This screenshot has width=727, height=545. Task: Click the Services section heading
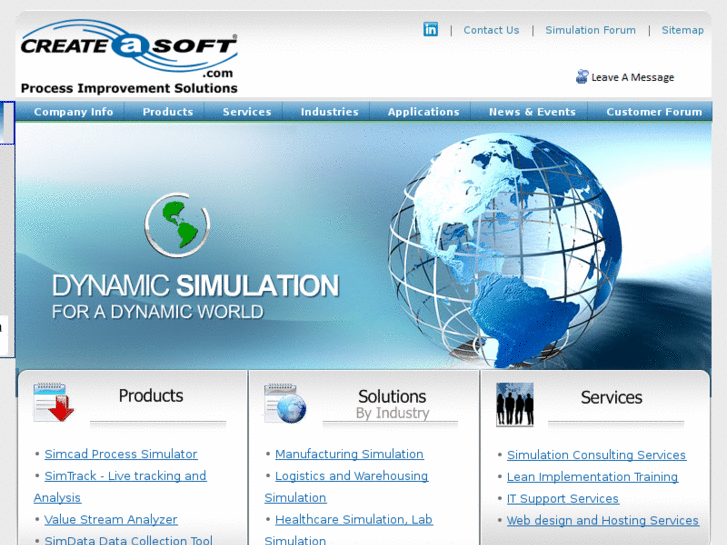[612, 398]
